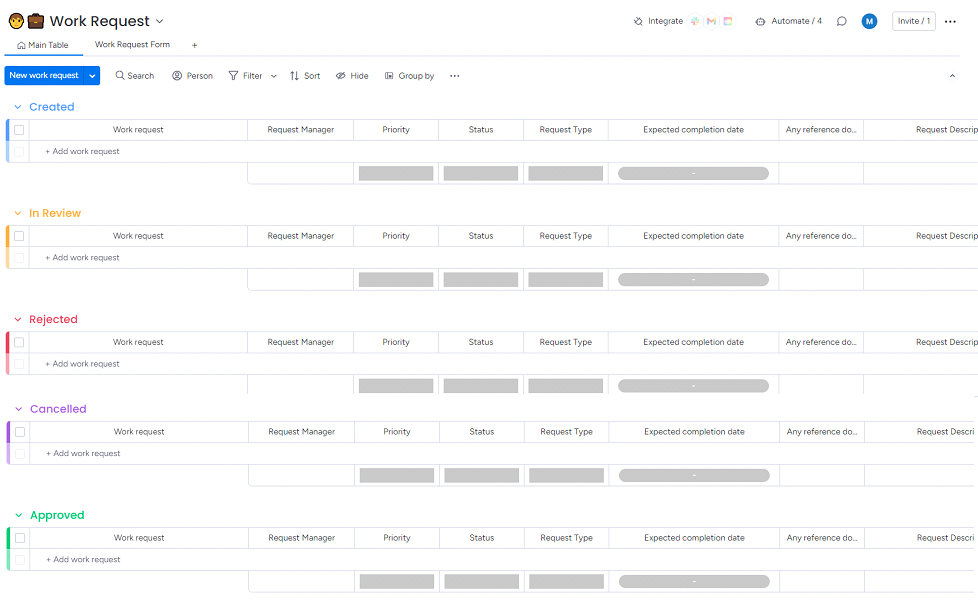The image size is (978, 613).
Task: Switch to Main Table tab
Action: pyautogui.click(x=43, y=45)
